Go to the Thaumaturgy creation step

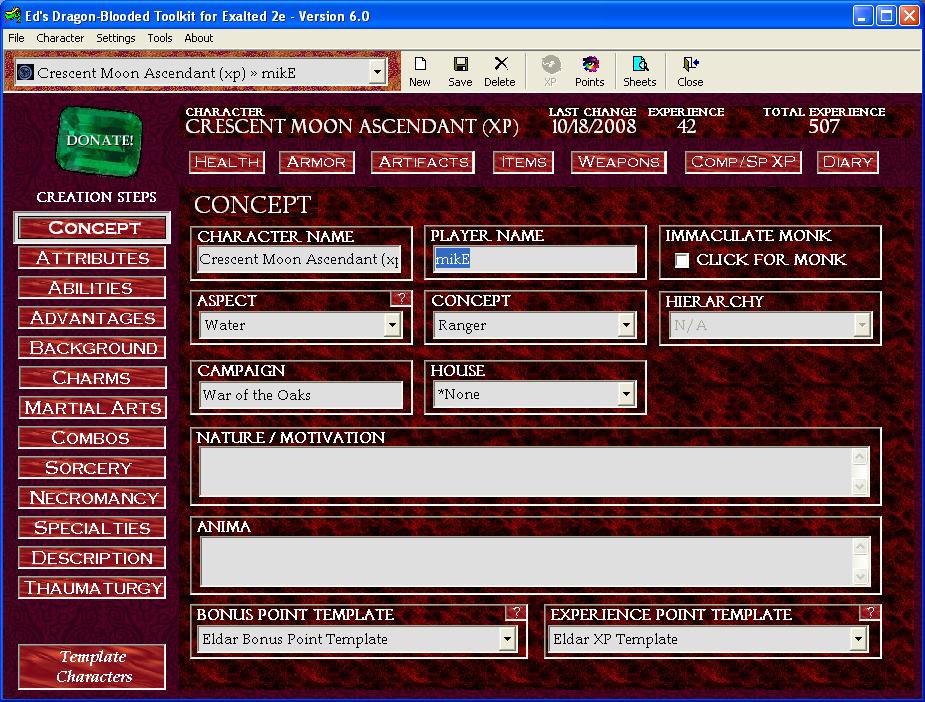point(92,588)
